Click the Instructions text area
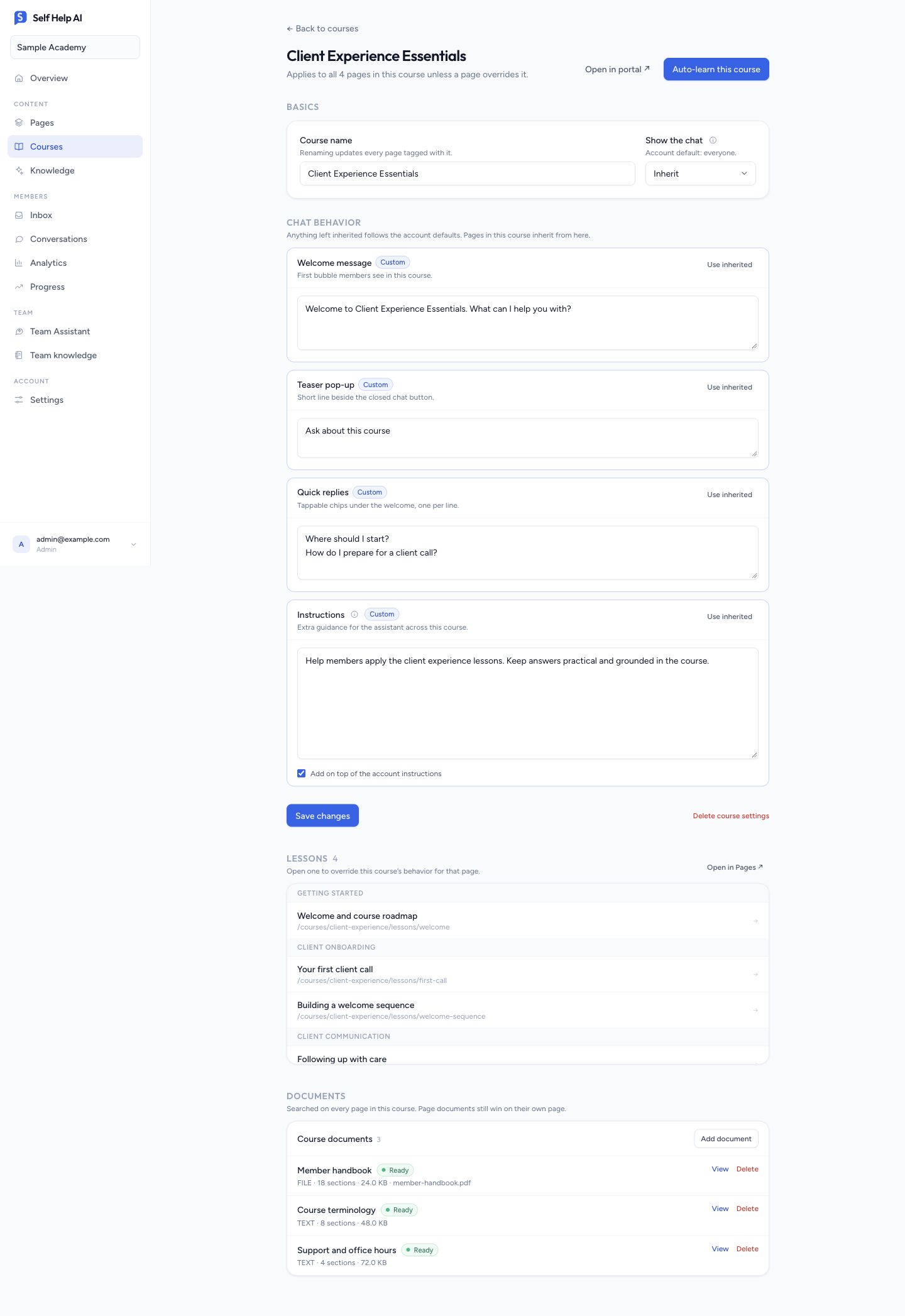 tap(527, 703)
